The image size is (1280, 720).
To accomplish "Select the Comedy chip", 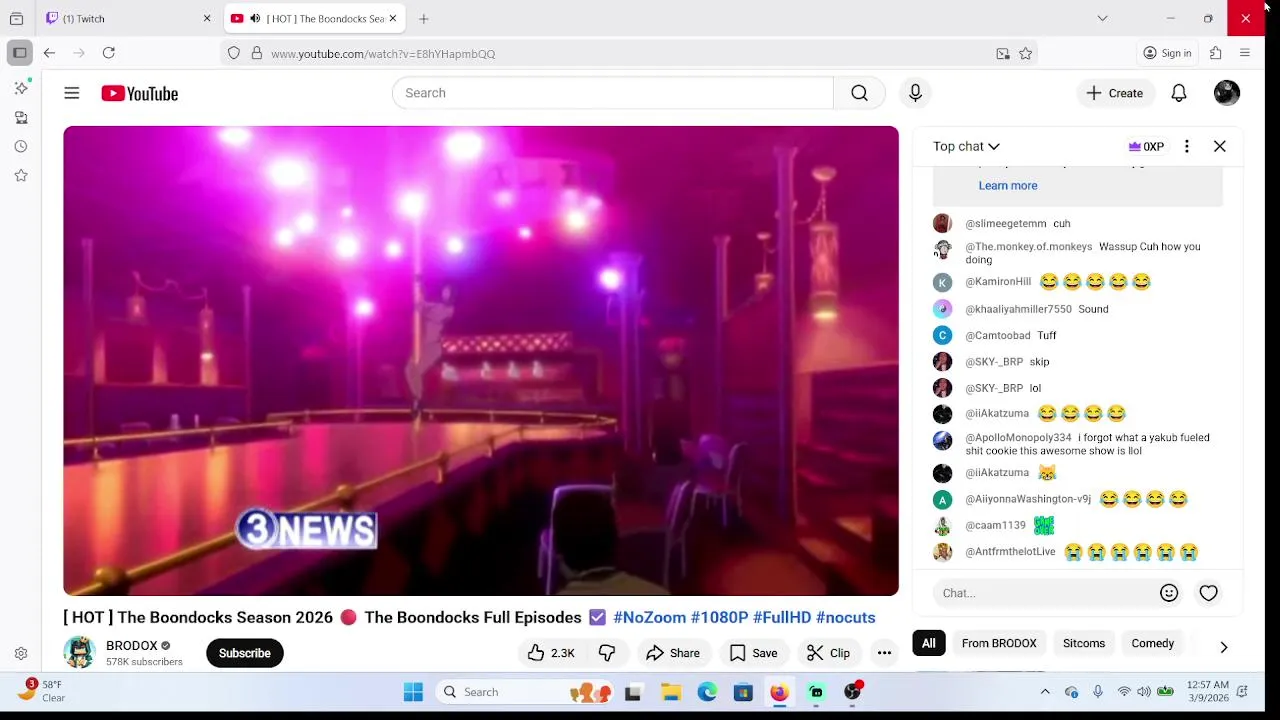I will point(1153,643).
